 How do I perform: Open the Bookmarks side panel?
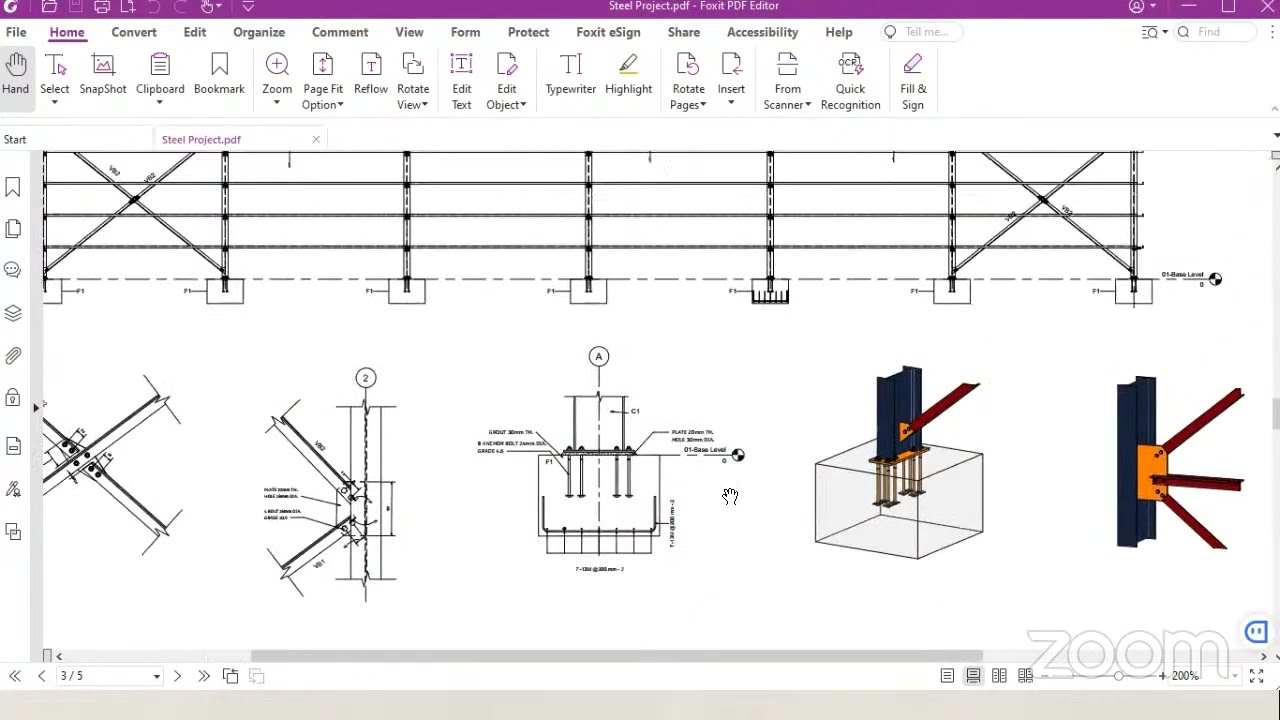(x=13, y=187)
